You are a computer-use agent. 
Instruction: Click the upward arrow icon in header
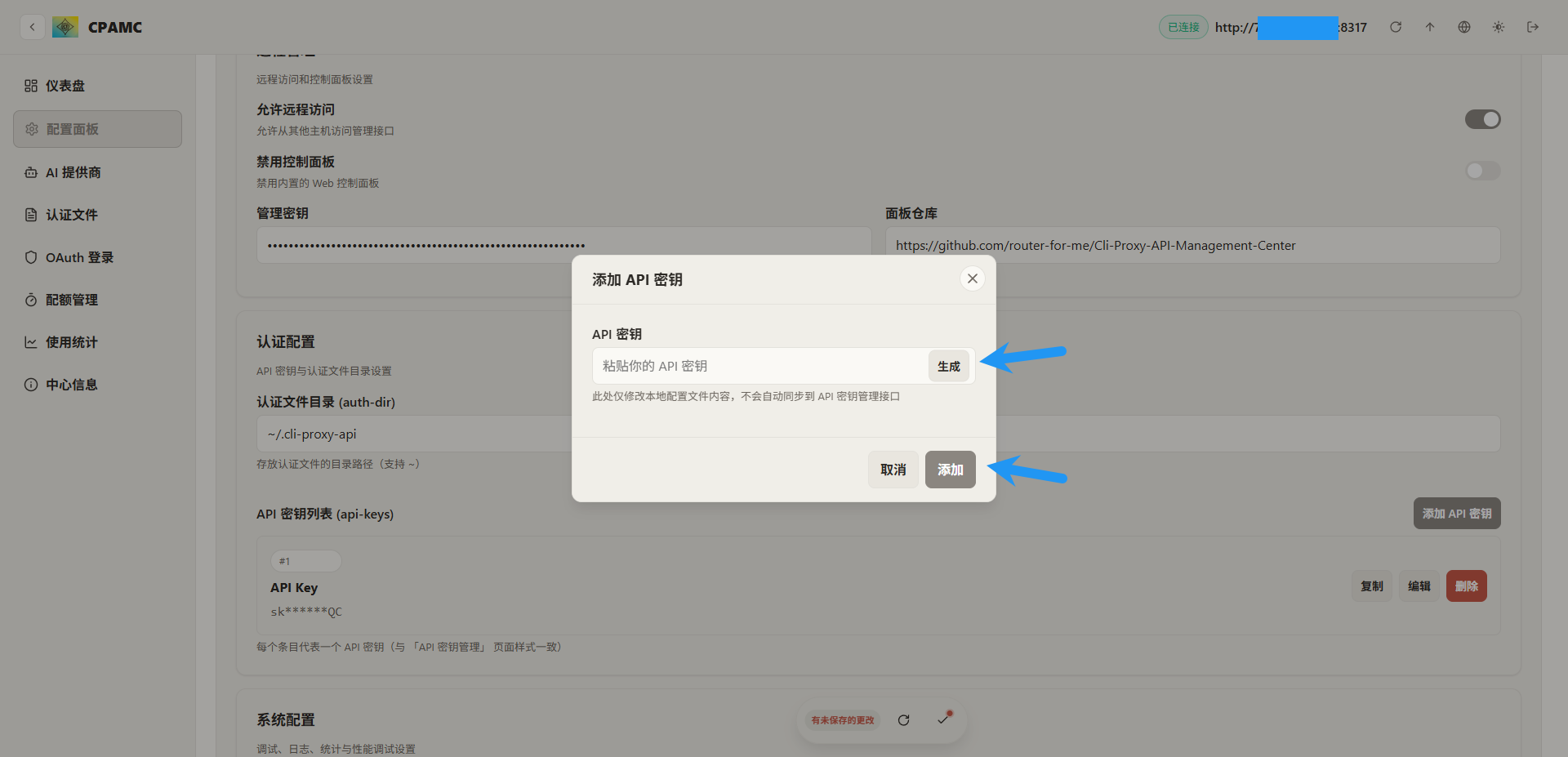coord(1430,27)
